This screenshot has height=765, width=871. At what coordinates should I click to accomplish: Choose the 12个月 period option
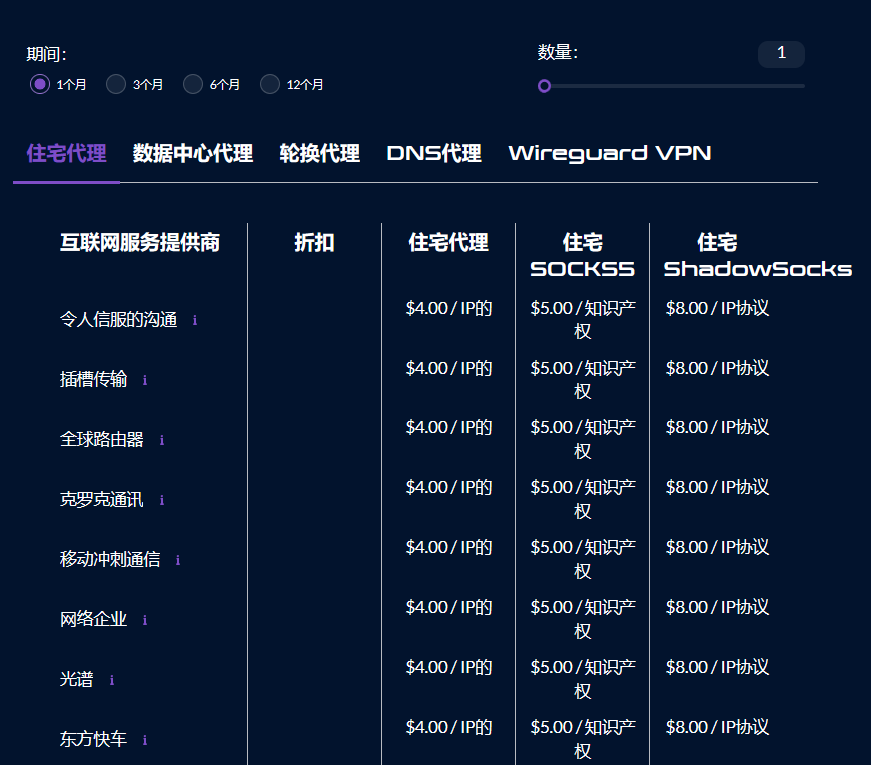coord(270,84)
